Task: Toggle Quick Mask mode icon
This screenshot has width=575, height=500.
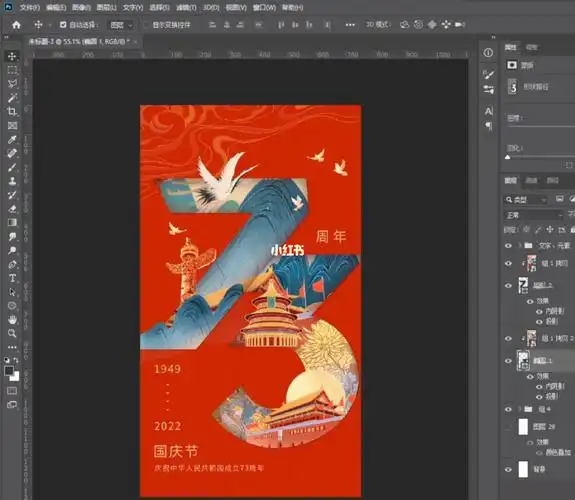Action: [x=12, y=391]
